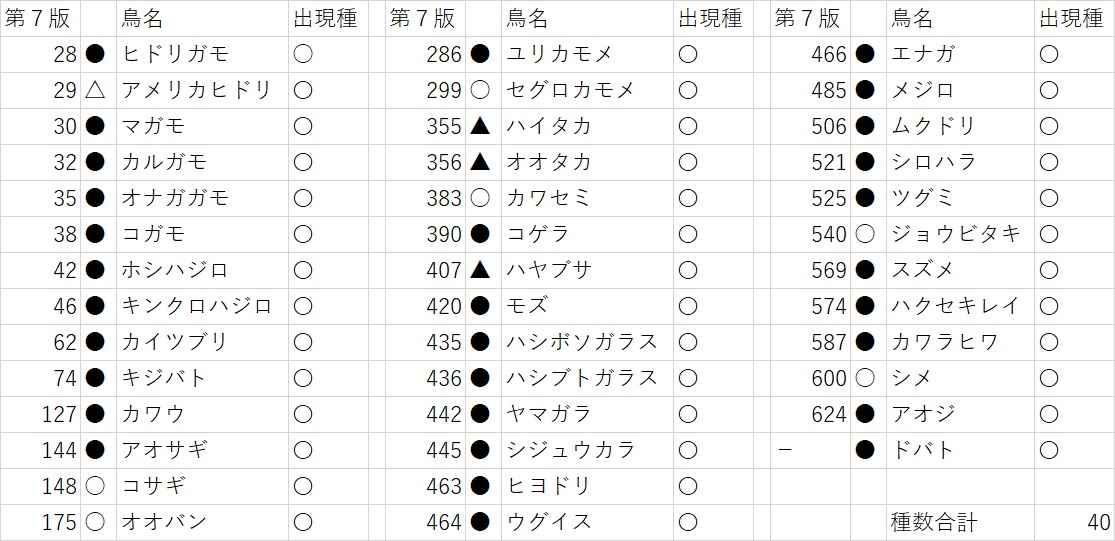Click the black triangle beside オオタカ

pyautogui.click(x=480, y=162)
